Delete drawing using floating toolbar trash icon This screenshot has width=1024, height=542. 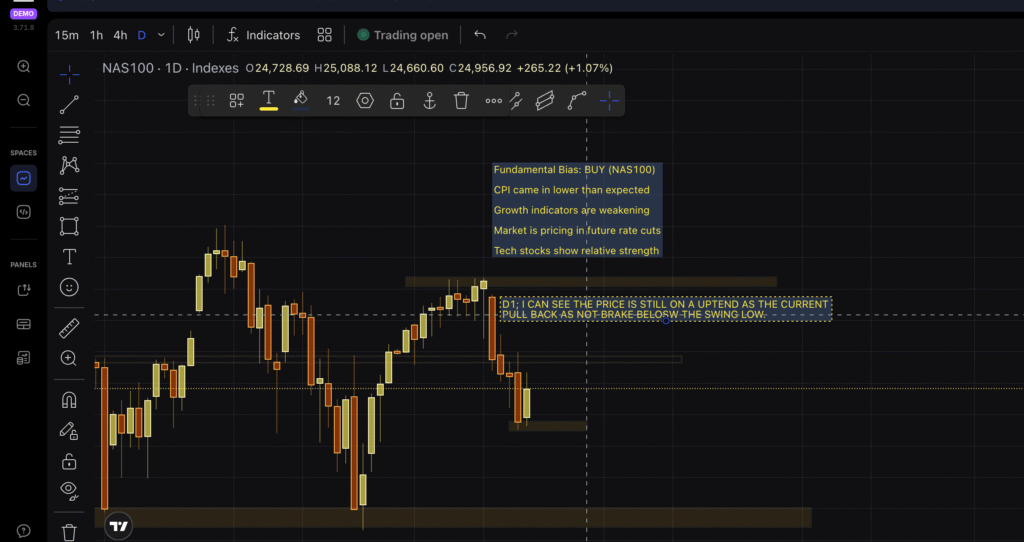click(x=461, y=101)
